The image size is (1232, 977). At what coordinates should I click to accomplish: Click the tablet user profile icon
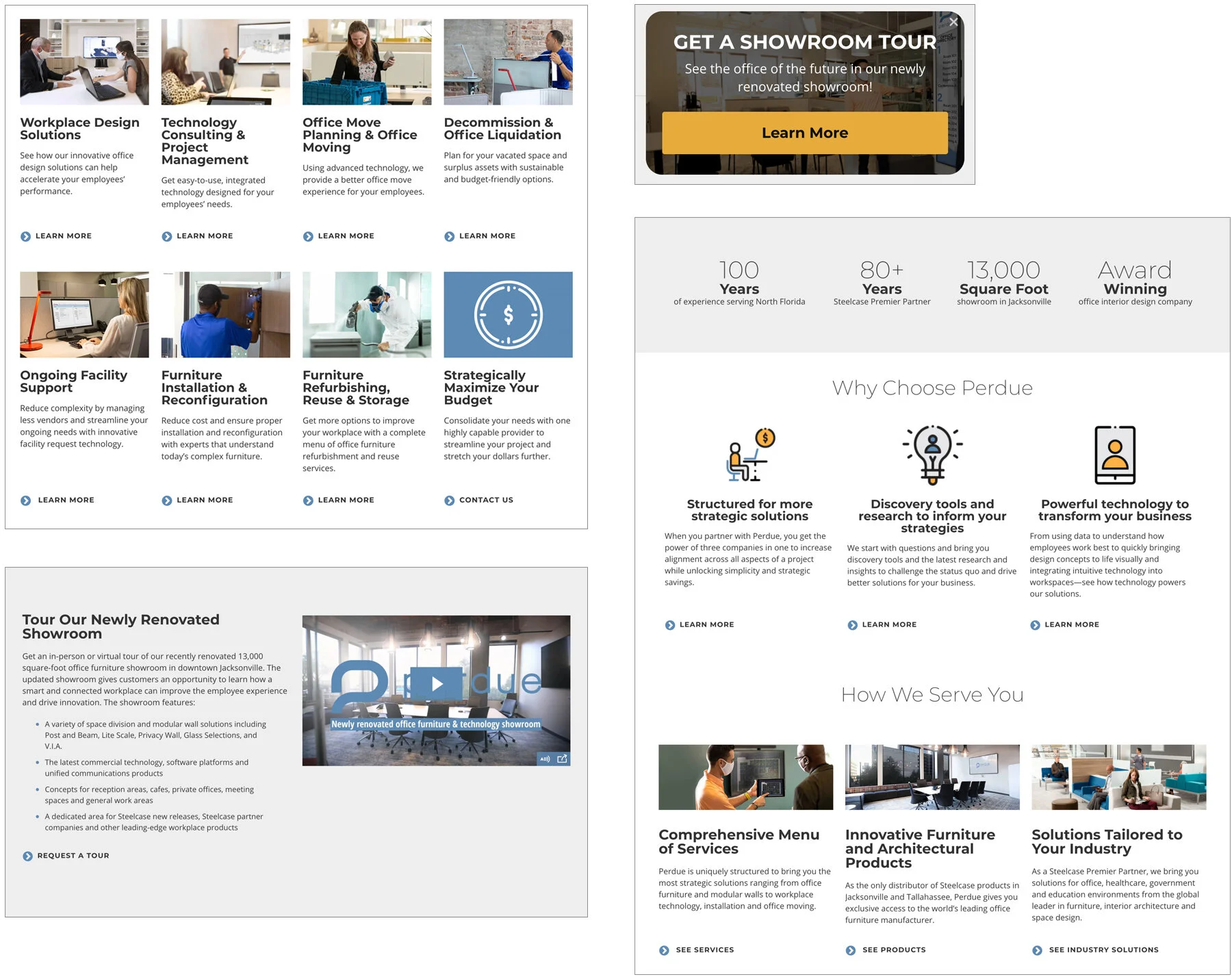(1115, 455)
